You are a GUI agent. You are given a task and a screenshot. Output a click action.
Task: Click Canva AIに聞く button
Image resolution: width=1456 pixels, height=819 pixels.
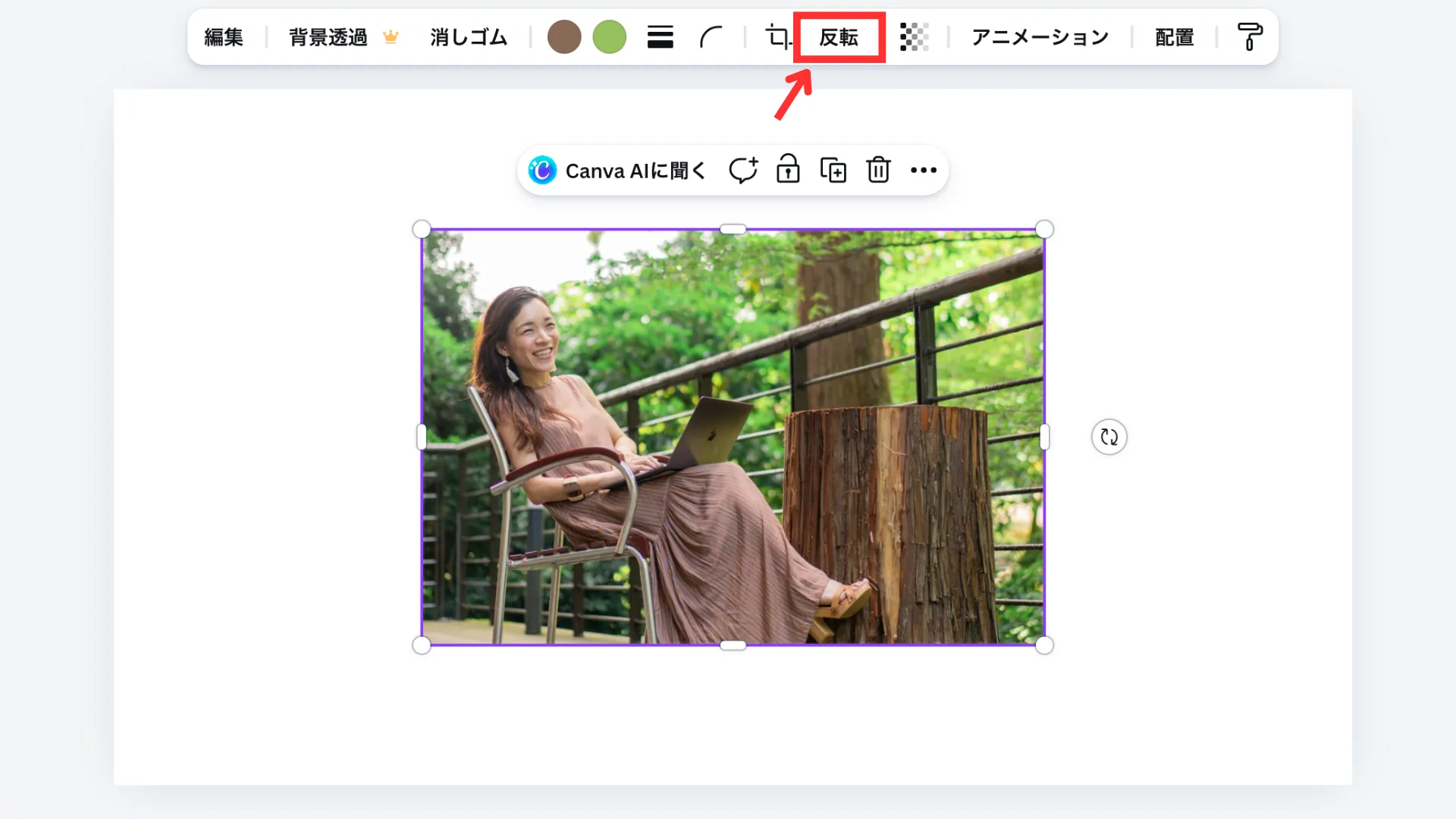click(x=618, y=171)
